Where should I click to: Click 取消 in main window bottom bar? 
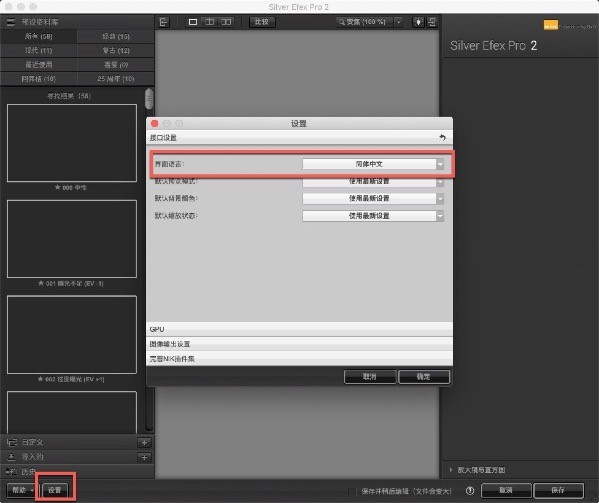(506, 490)
